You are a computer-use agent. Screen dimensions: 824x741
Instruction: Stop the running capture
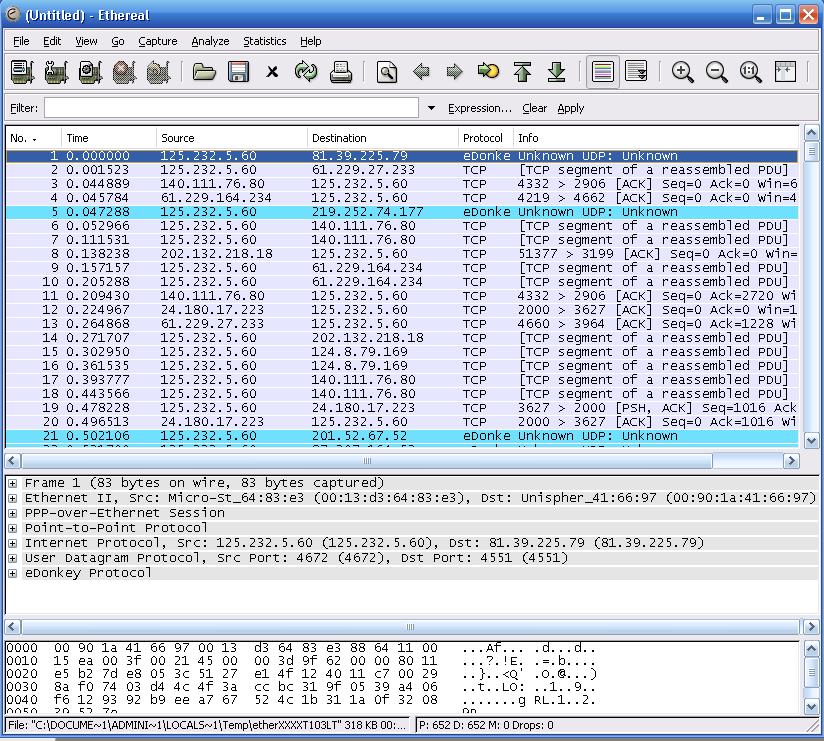pyautogui.click(x=124, y=71)
